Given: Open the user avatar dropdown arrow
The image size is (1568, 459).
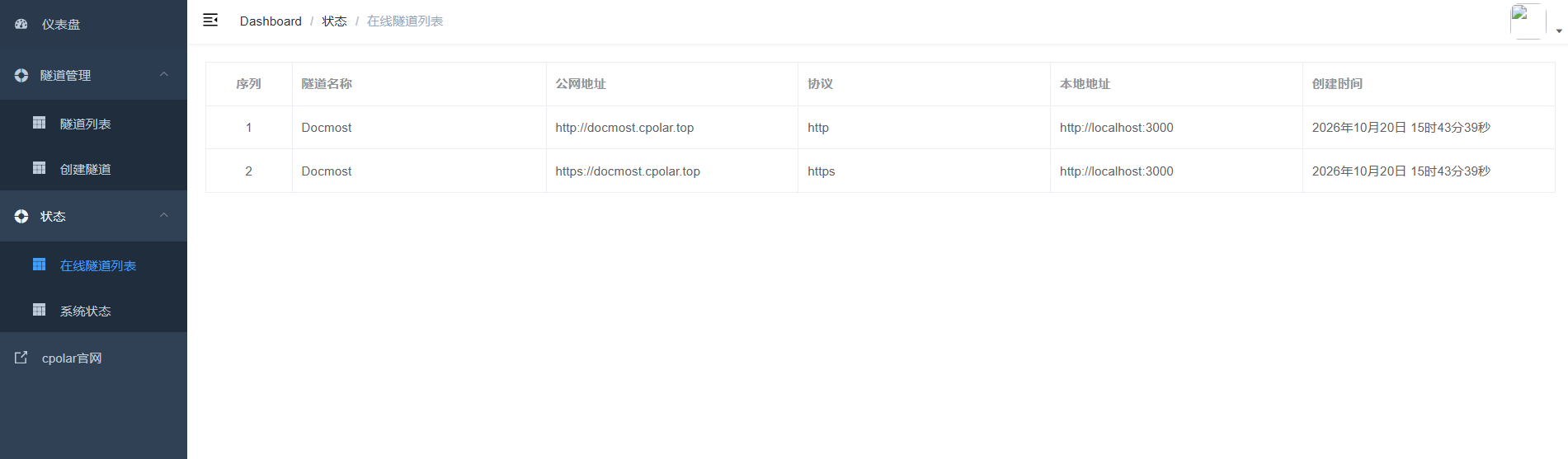Looking at the screenshot, I should [x=1559, y=30].
